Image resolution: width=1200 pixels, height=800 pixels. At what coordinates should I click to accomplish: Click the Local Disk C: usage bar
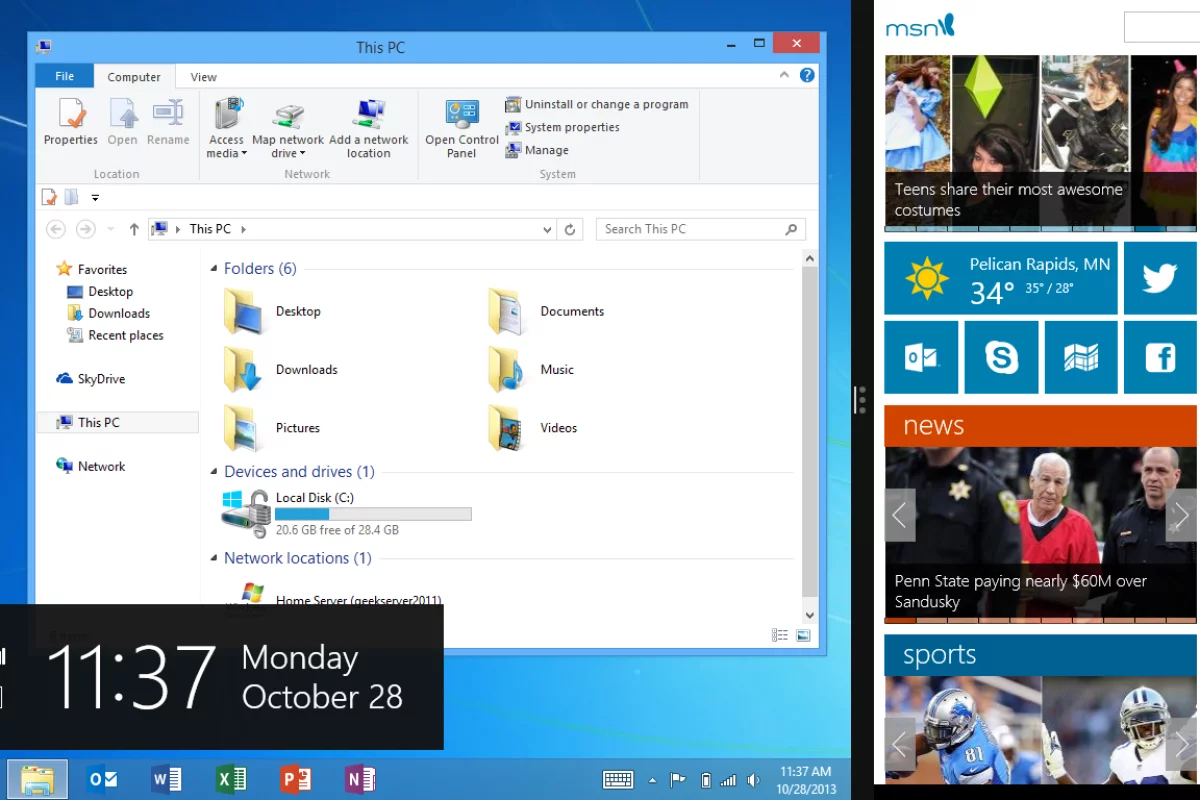(373, 513)
